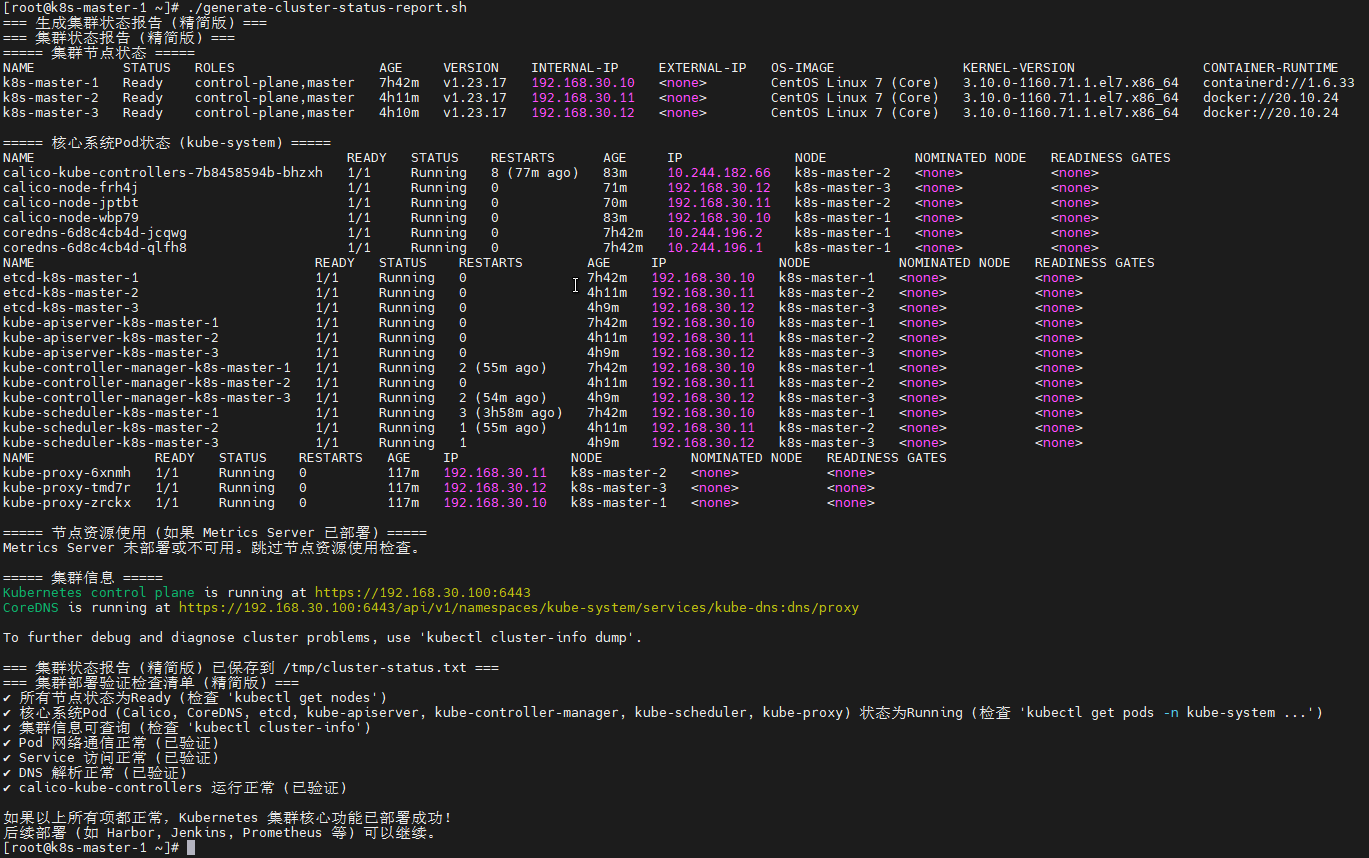Select containerd://1.6.33 runtime value
The width and height of the screenshot is (1369, 858).
pyautogui.click(x=1279, y=83)
